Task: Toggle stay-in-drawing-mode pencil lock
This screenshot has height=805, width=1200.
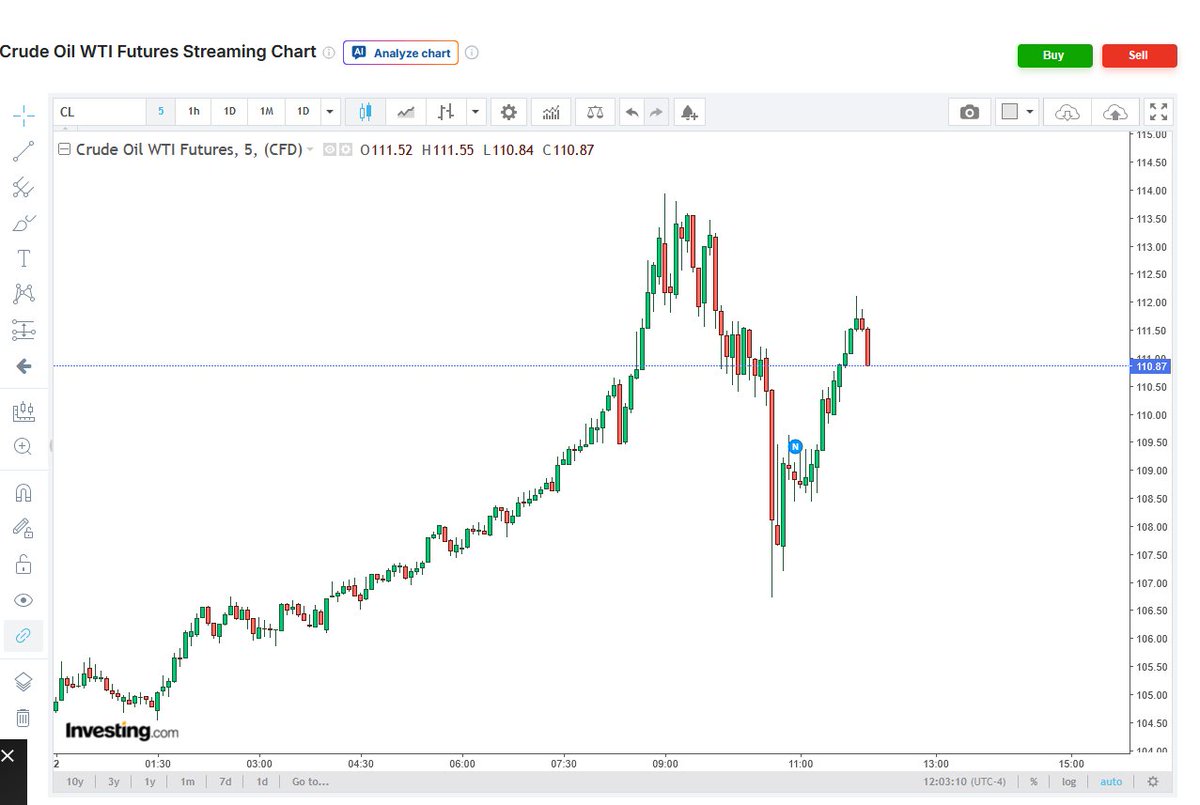Action: click(24, 528)
